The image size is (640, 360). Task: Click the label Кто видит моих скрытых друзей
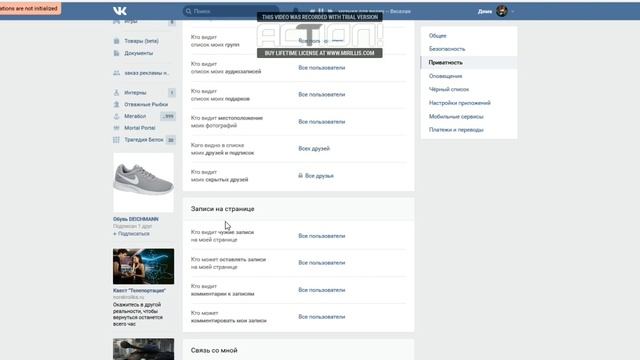click(219, 176)
